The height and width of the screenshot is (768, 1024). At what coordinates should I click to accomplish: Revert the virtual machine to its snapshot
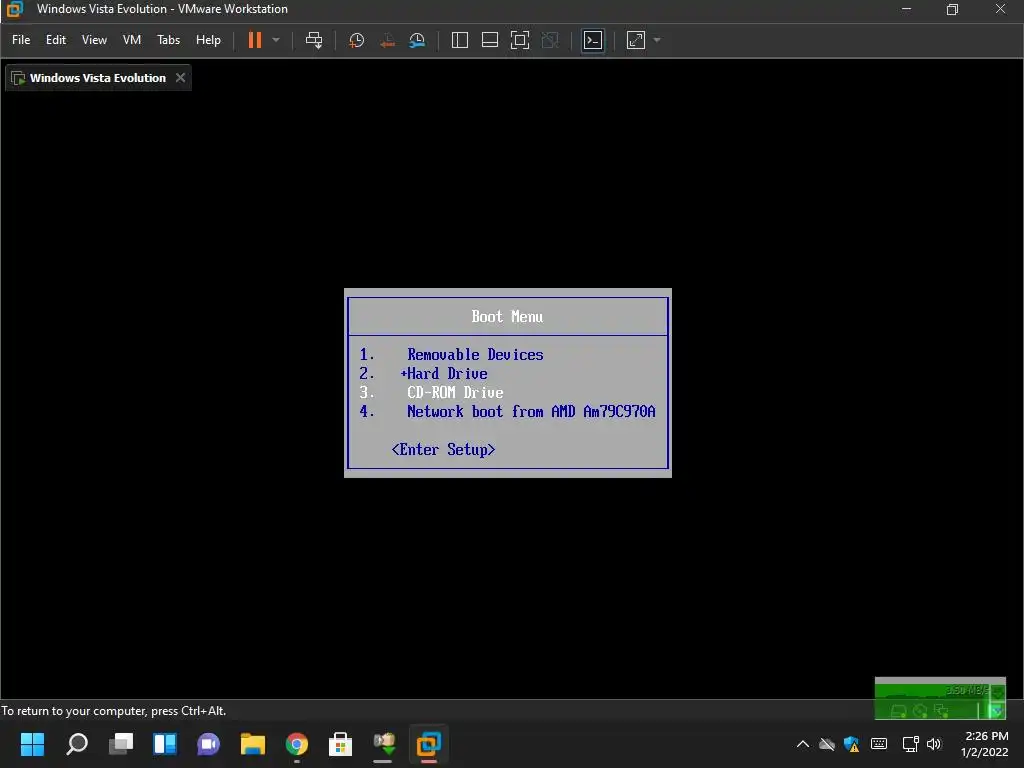(387, 40)
